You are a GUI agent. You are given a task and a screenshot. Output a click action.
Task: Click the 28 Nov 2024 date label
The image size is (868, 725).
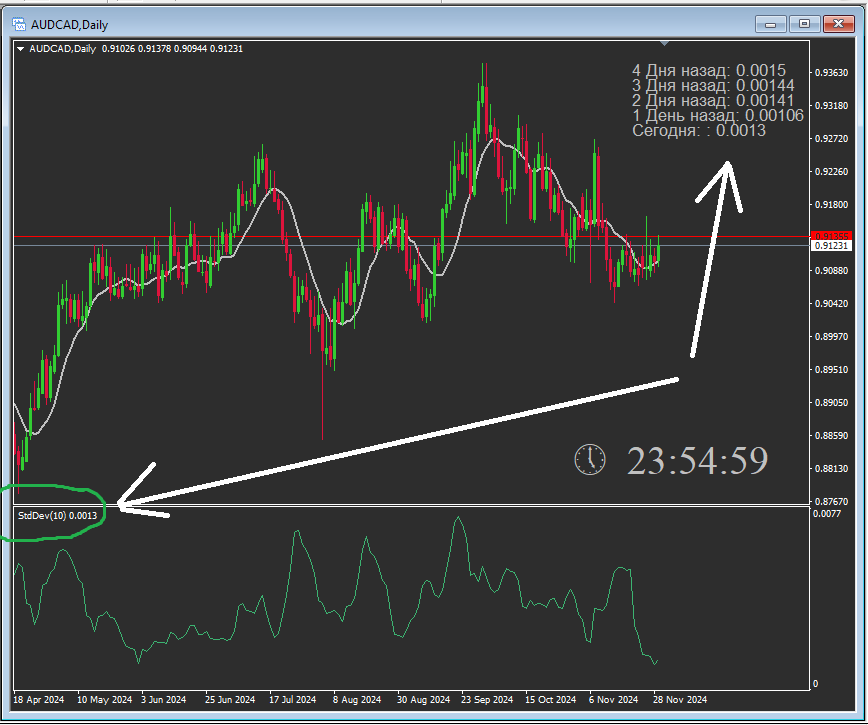[x=680, y=700]
